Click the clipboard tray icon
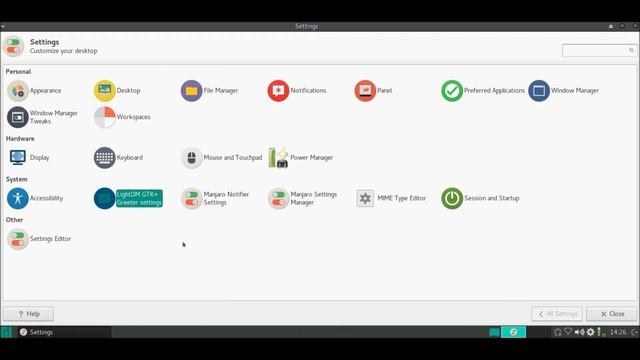 pos(558,332)
